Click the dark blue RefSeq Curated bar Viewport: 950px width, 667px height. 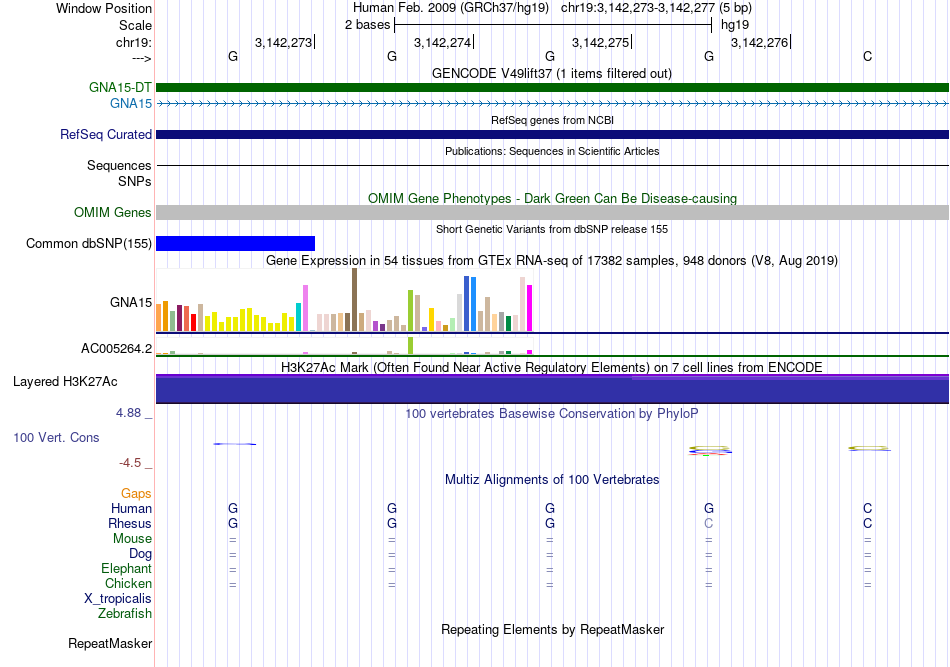tap(553, 134)
